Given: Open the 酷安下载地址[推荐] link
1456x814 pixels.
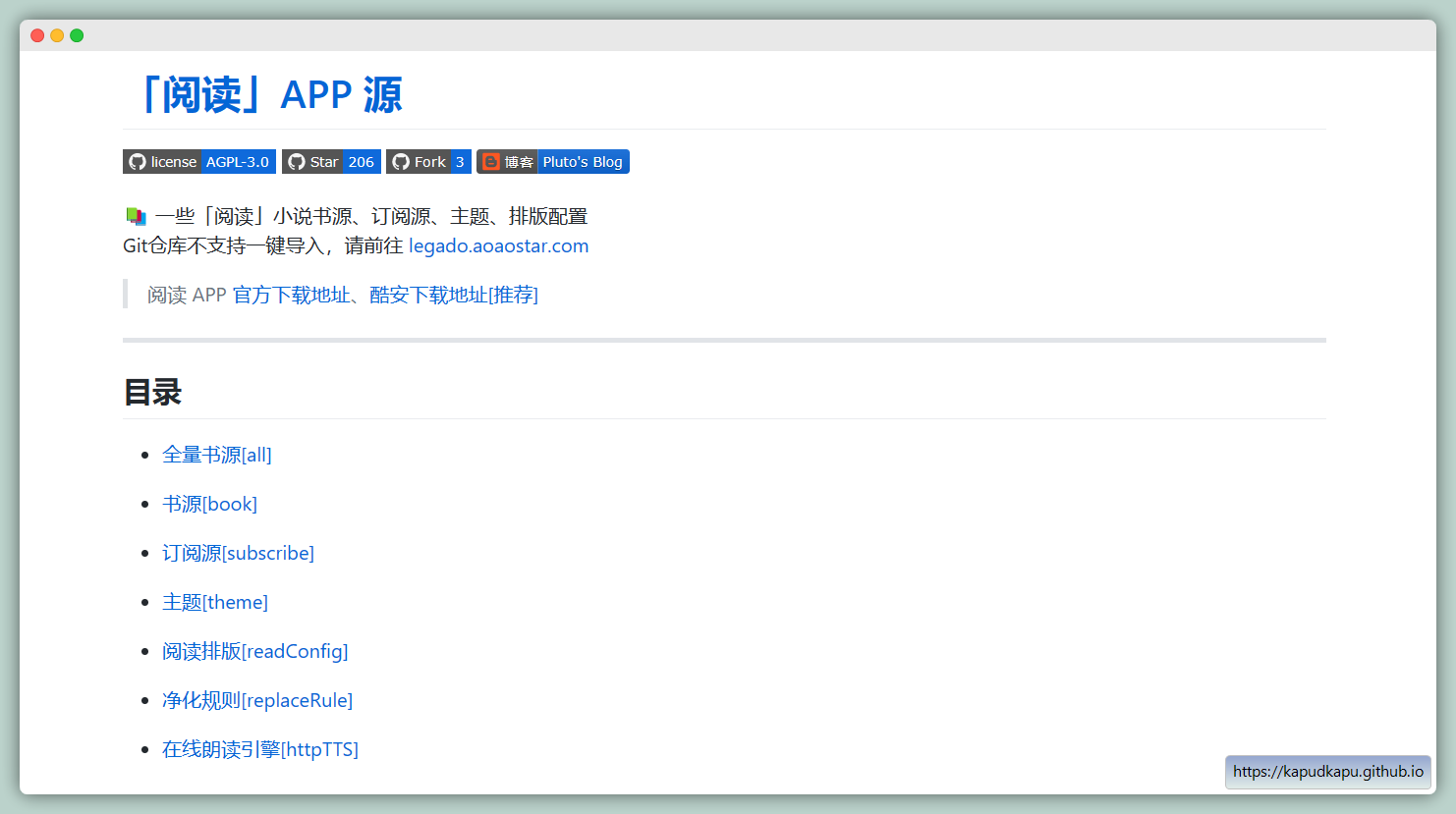Looking at the screenshot, I should [x=453, y=296].
